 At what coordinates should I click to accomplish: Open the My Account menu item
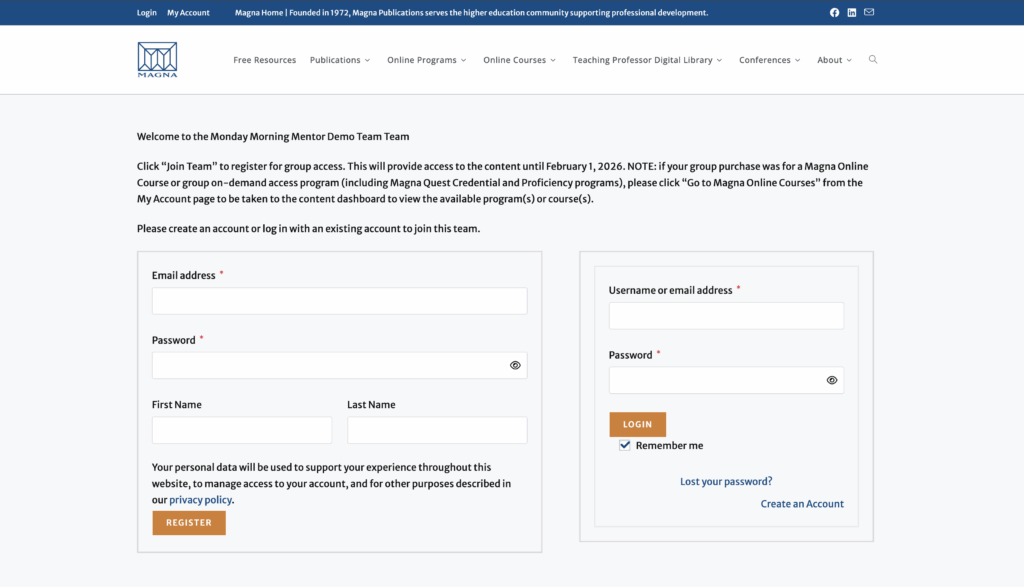pyautogui.click(x=188, y=12)
